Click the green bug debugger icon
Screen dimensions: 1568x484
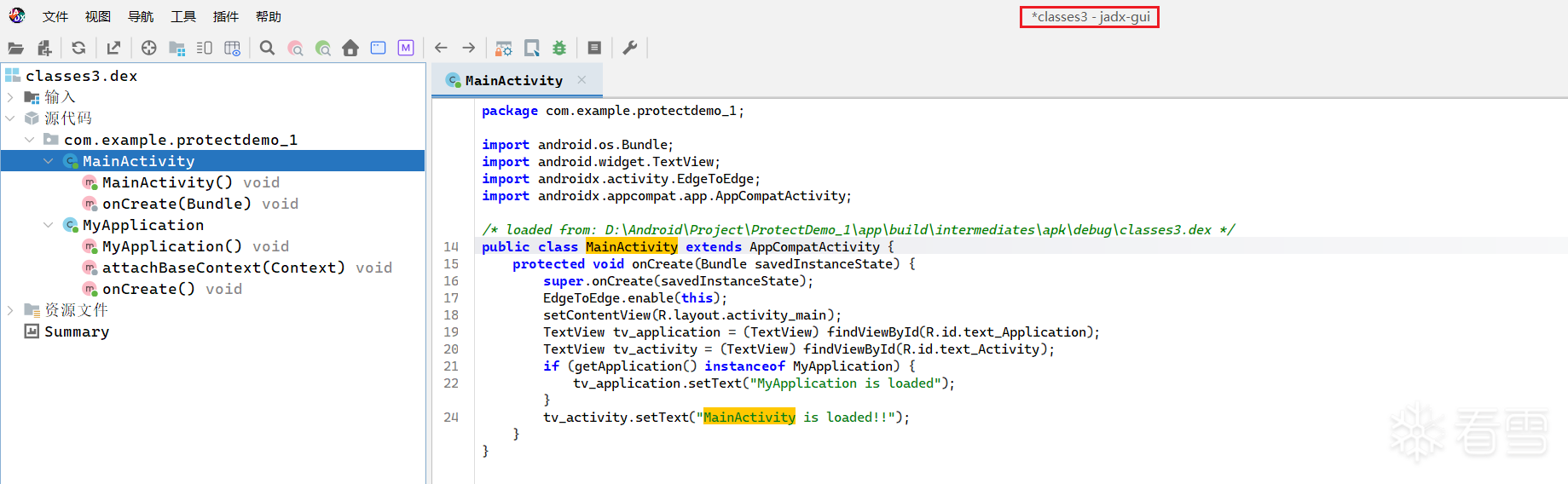(x=559, y=49)
